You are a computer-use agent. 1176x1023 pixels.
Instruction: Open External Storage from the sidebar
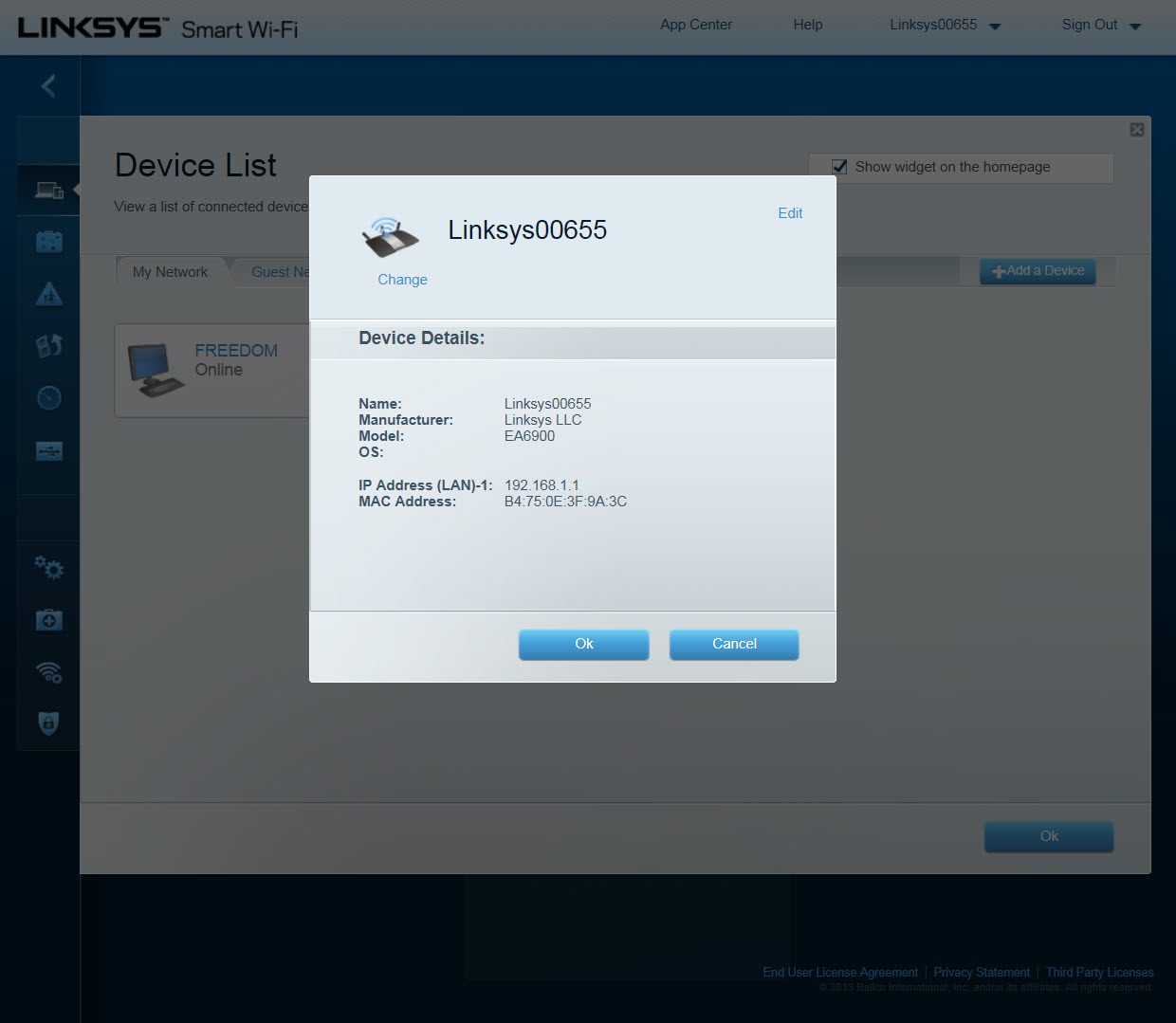(49, 450)
